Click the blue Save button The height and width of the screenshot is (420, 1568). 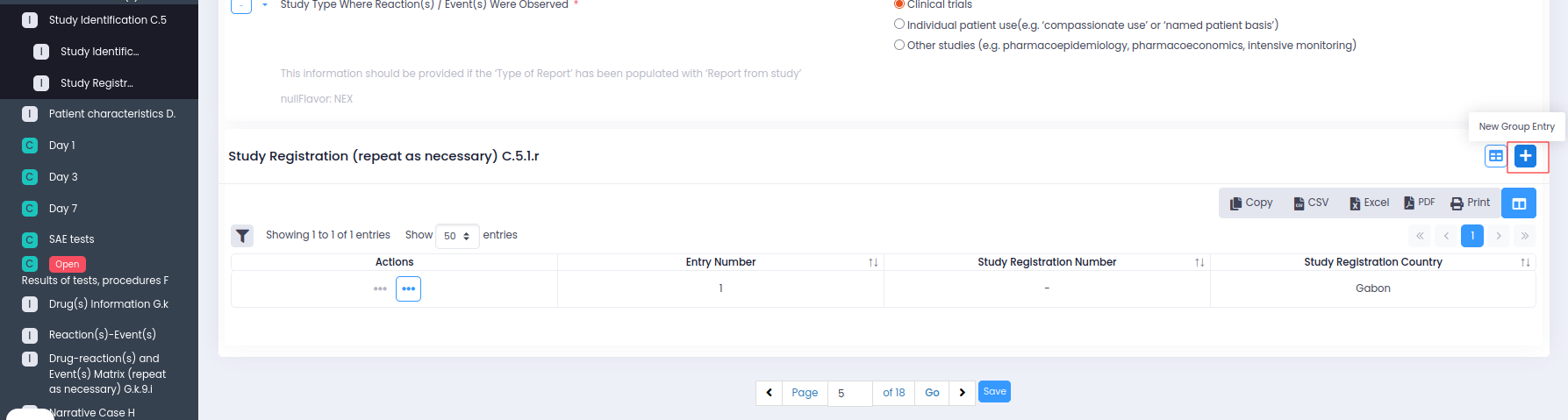point(994,392)
